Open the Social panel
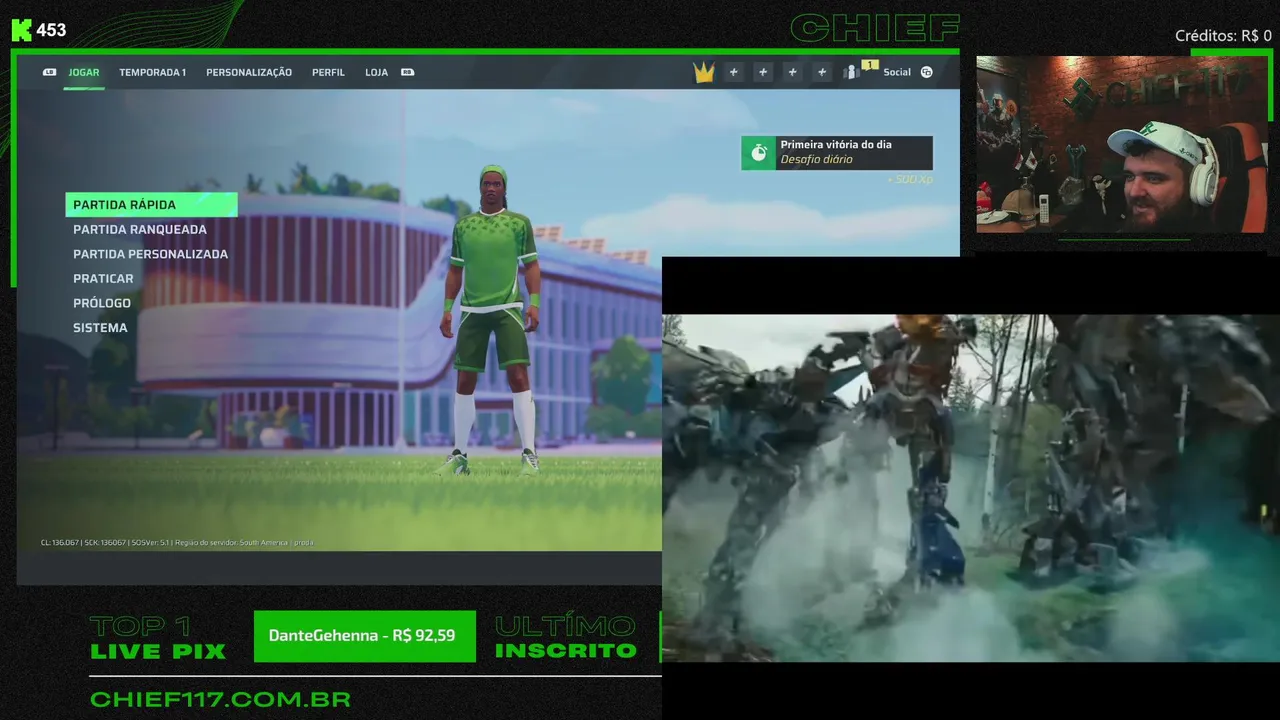Screen dimensions: 1280x720 (897, 72)
